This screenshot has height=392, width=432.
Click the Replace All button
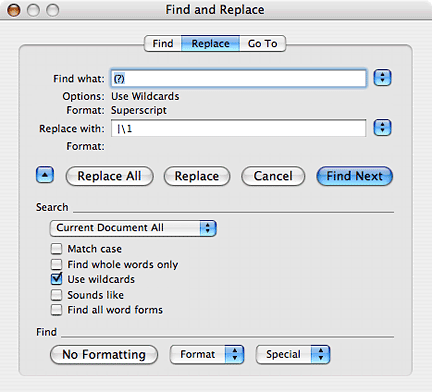click(x=109, y=176)
